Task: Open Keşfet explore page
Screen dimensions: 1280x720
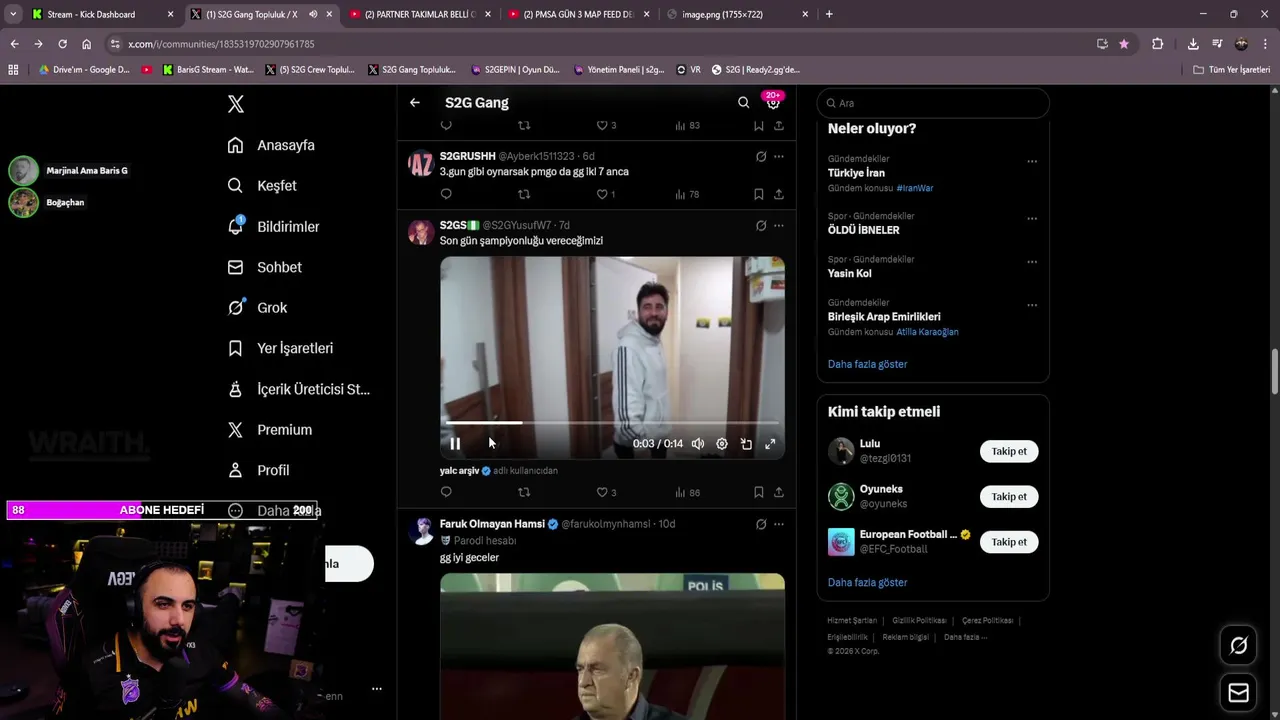Action: tap(262, 186)
